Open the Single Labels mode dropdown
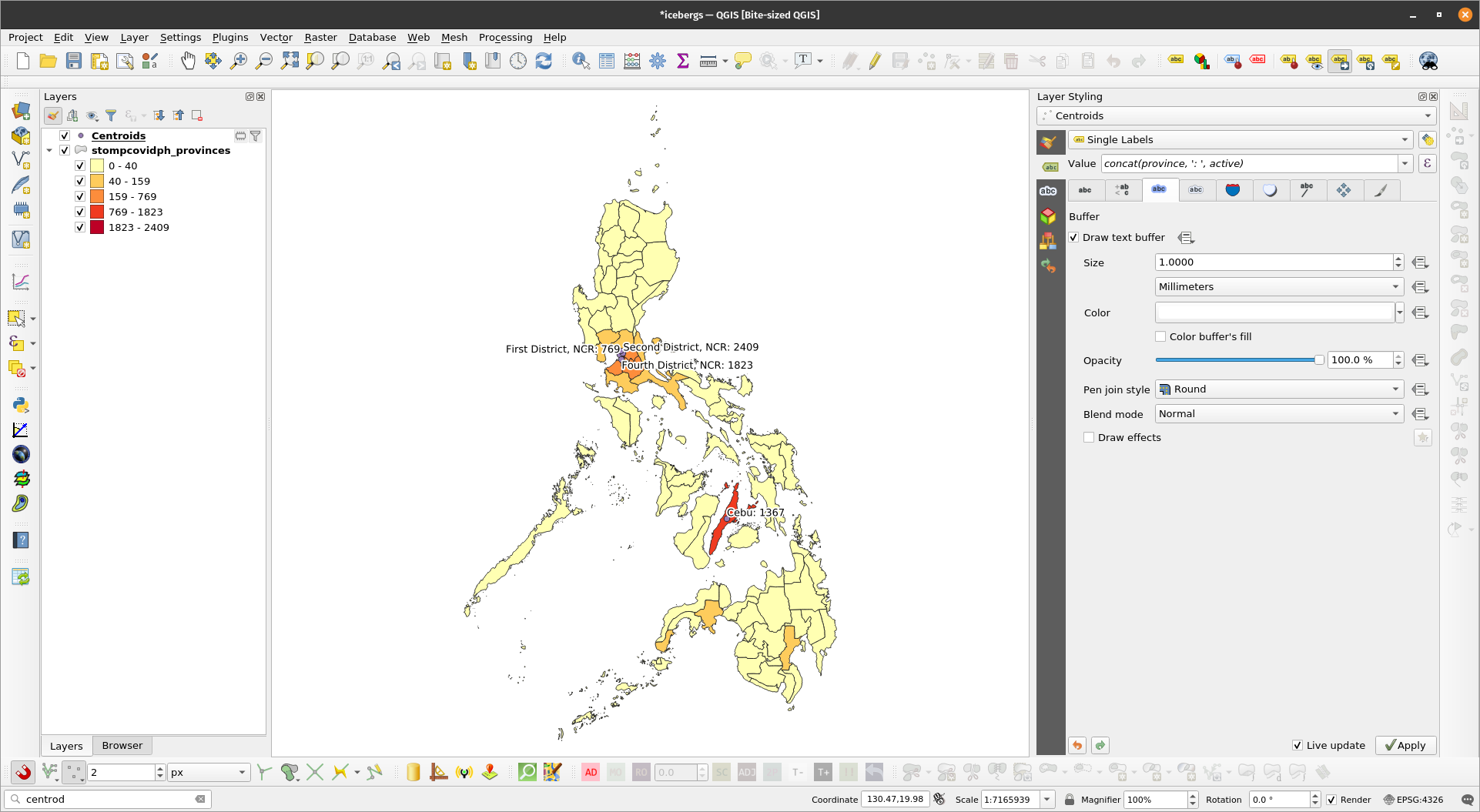This screenshot has height=812, width=1480. [1240, 139]
